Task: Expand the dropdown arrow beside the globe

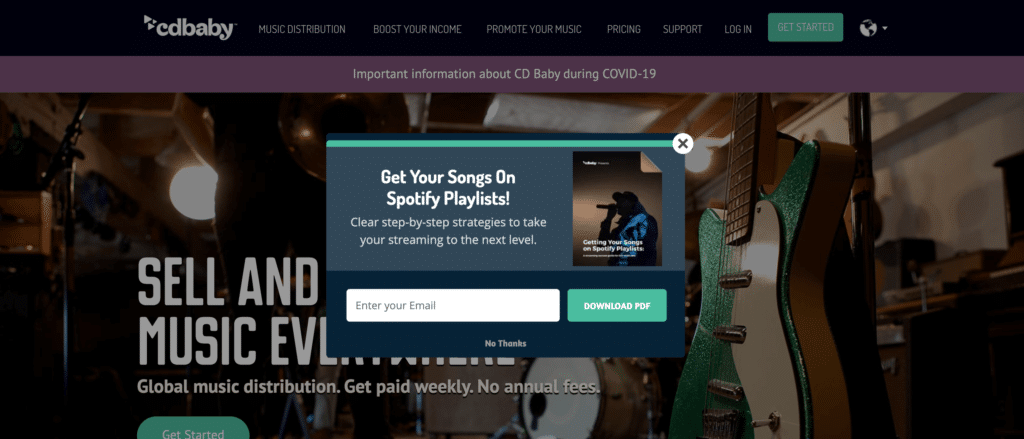Action: (x=885, y=28)
